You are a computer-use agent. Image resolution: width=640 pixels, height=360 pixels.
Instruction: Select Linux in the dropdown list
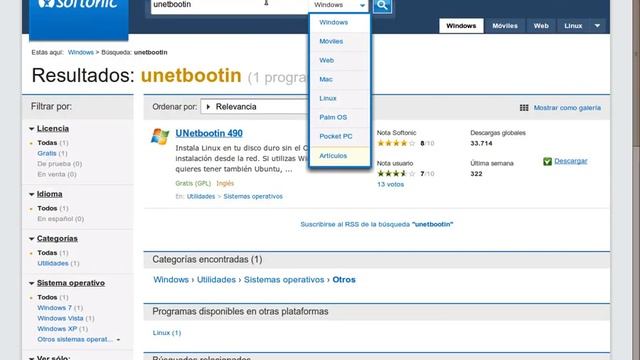340,98
